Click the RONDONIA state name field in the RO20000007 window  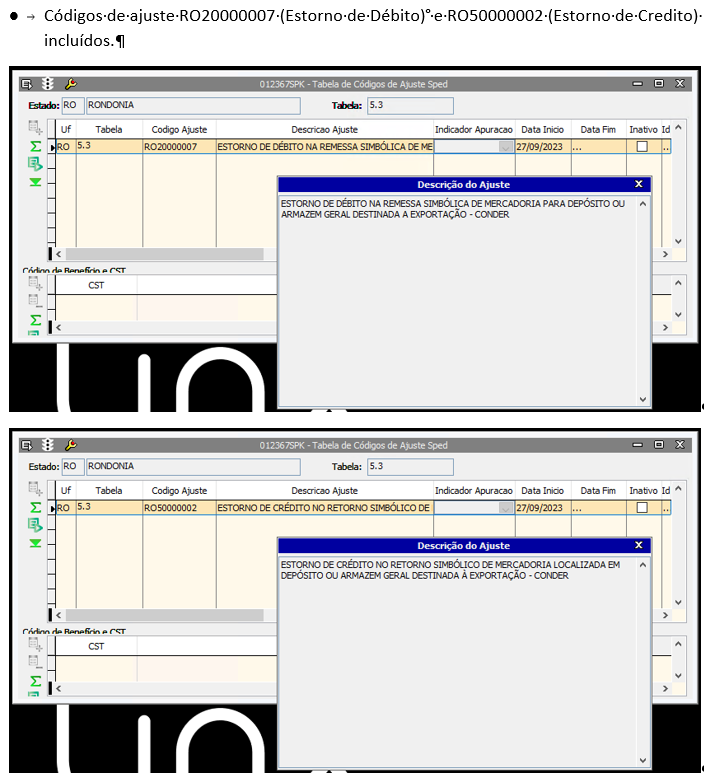point(193,105)
